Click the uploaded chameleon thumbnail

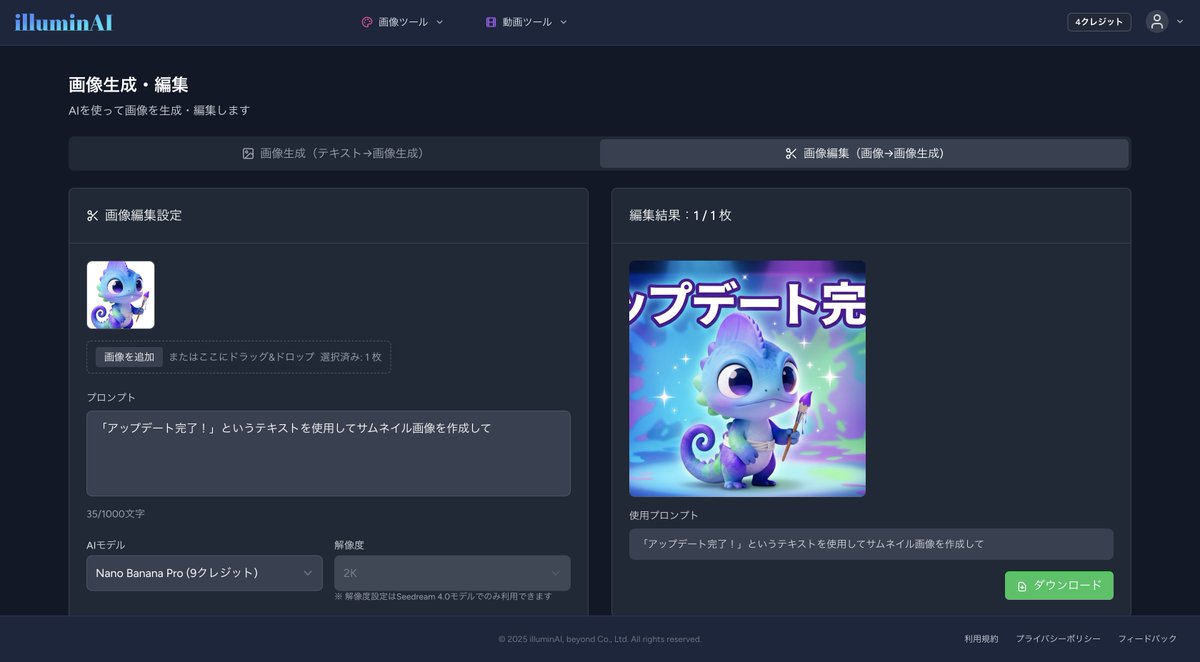[x=121, y=295]
